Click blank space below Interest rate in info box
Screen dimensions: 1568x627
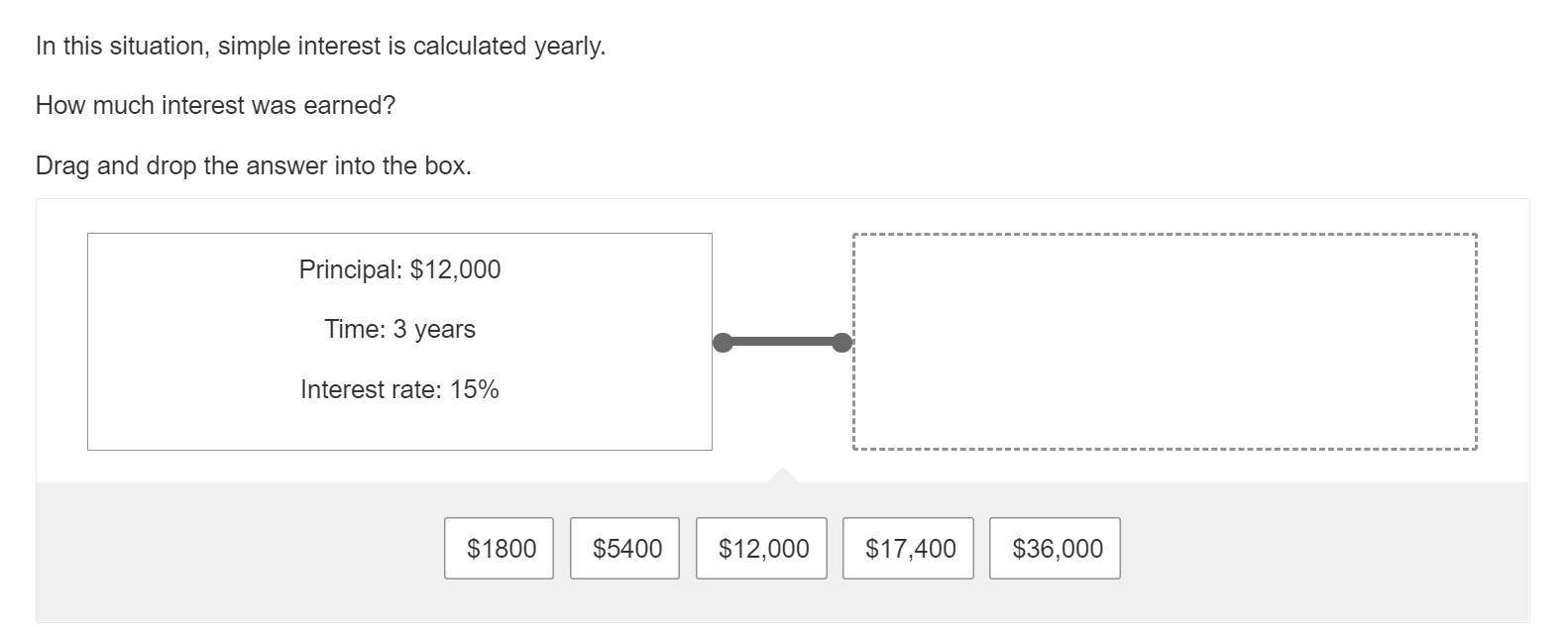point(399,428)
